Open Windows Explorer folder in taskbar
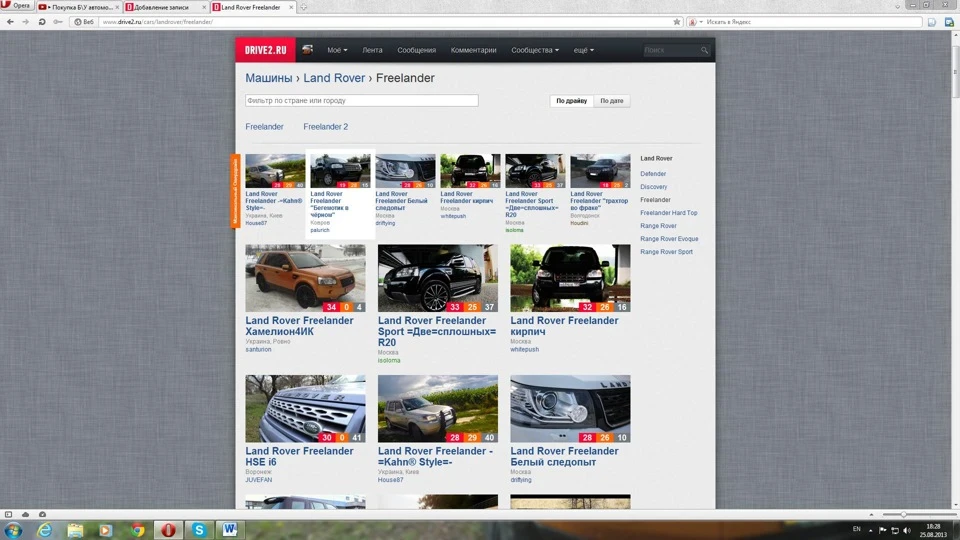The height and width of the screenshot is (540, 960). pos(75,530)
